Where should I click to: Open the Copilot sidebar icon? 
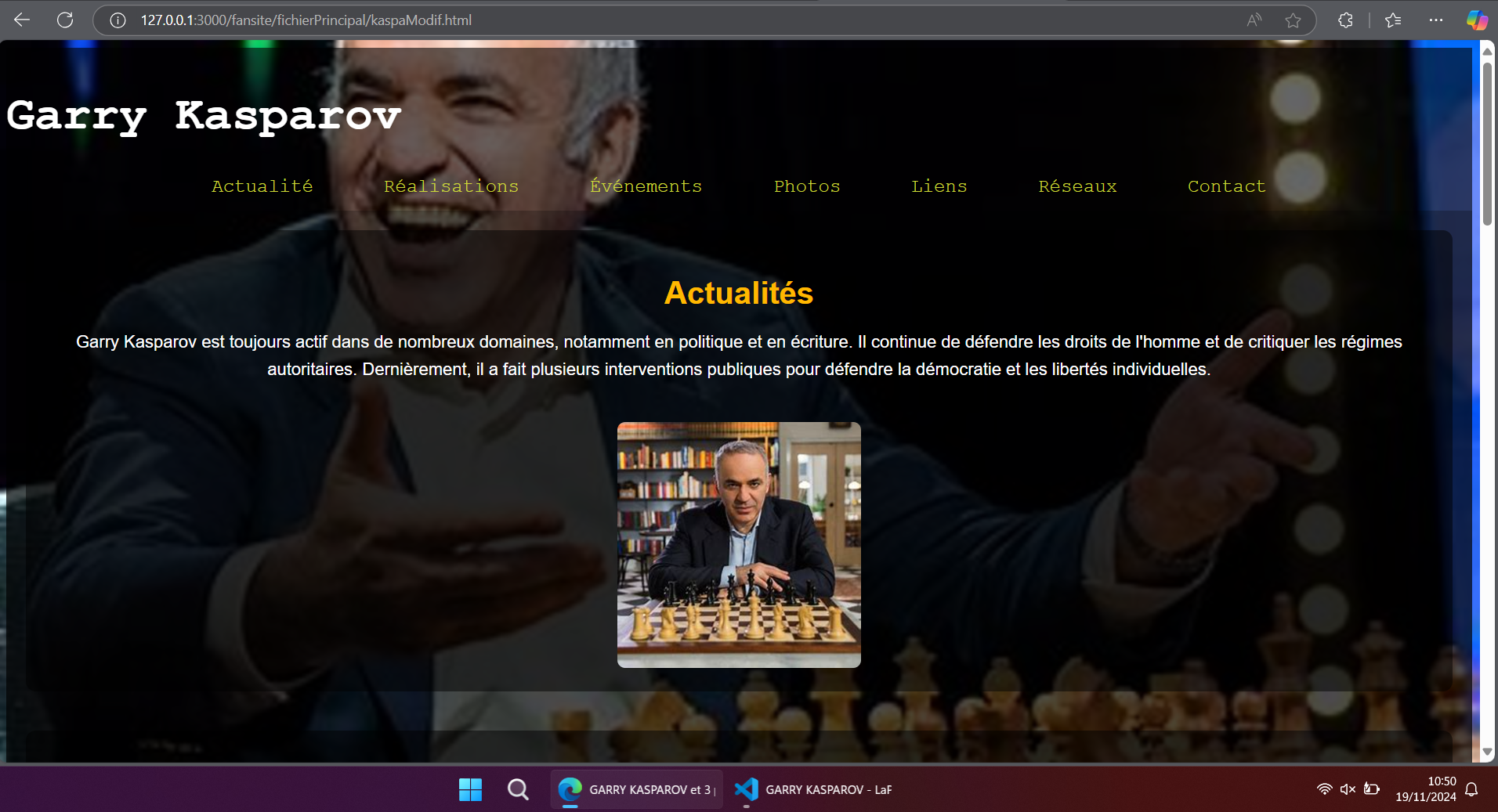pyautogui.click(x=1477, y=20)
